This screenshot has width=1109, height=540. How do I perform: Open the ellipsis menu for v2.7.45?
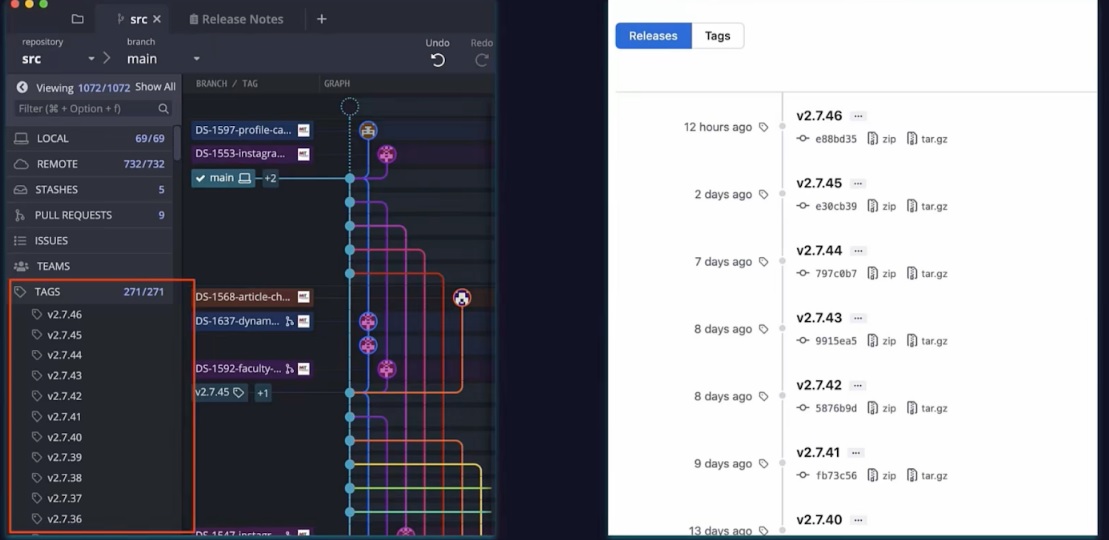click(858, 183)
